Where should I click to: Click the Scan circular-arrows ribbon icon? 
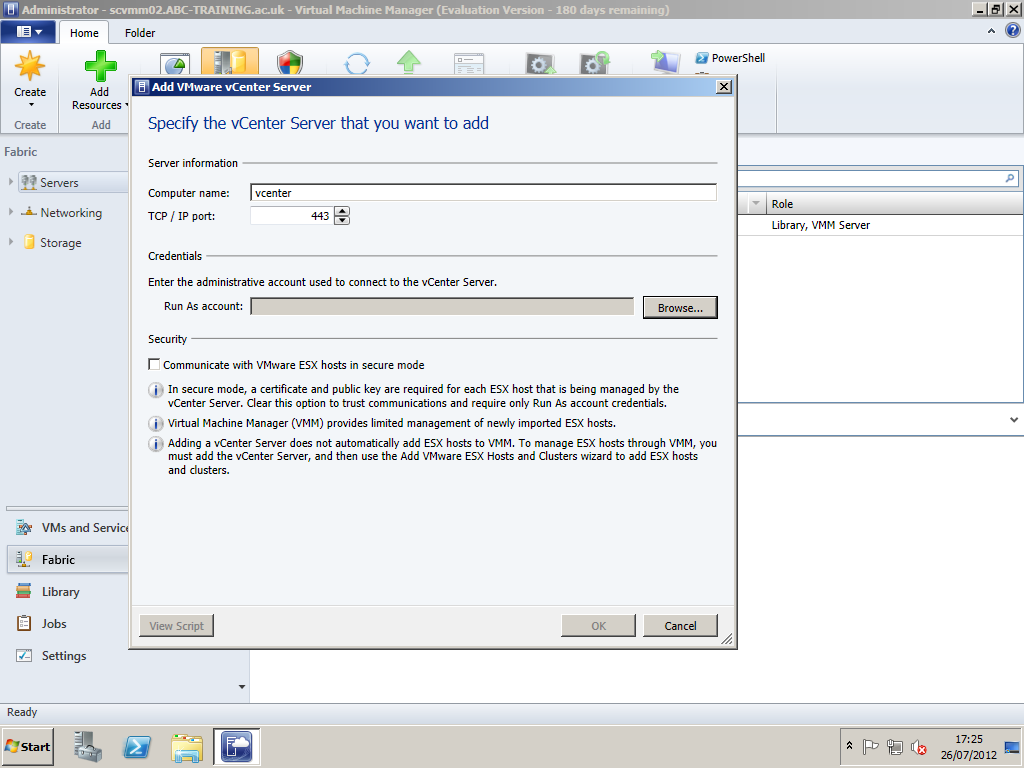(357, 63)
